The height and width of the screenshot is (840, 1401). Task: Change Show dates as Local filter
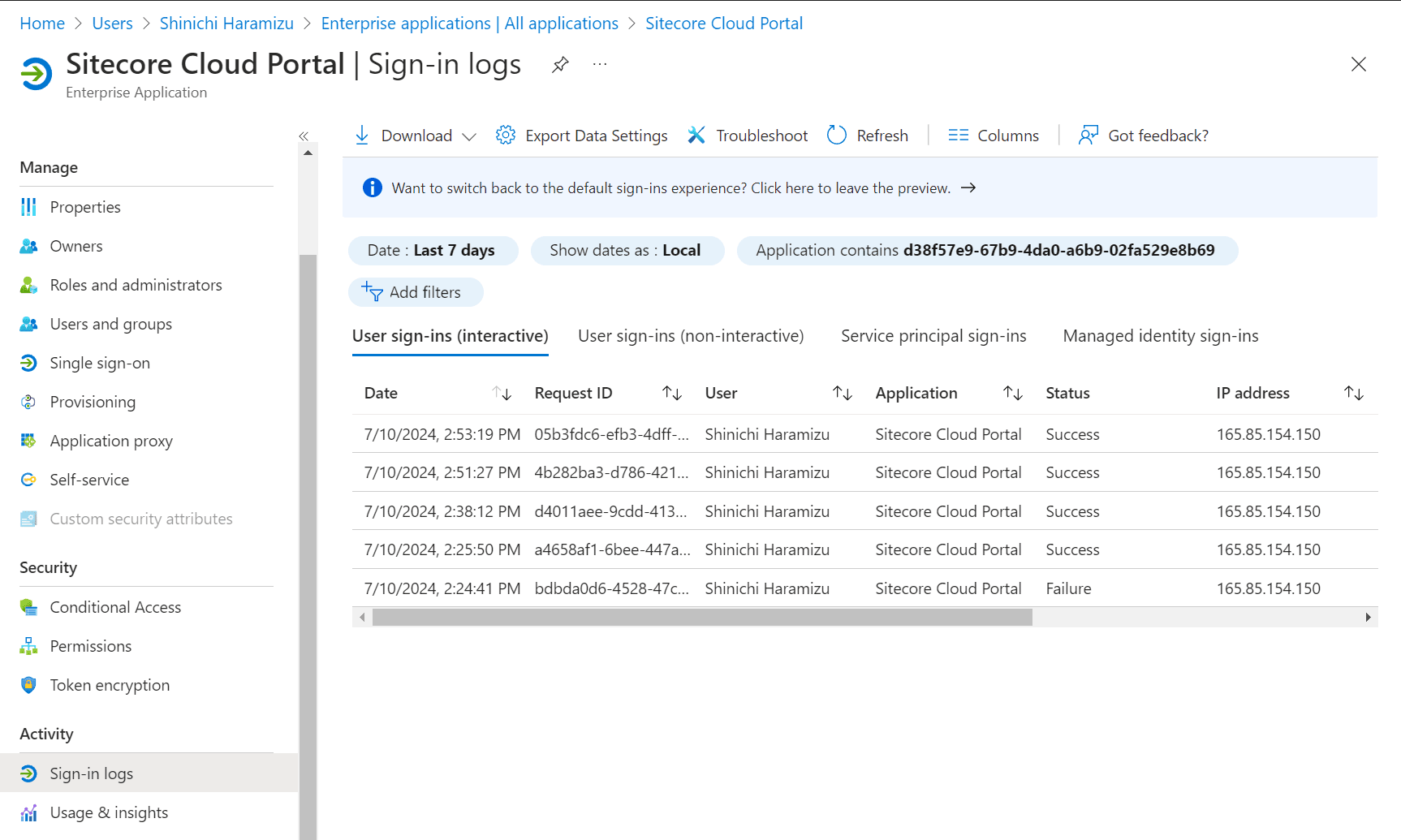(626, 251)
